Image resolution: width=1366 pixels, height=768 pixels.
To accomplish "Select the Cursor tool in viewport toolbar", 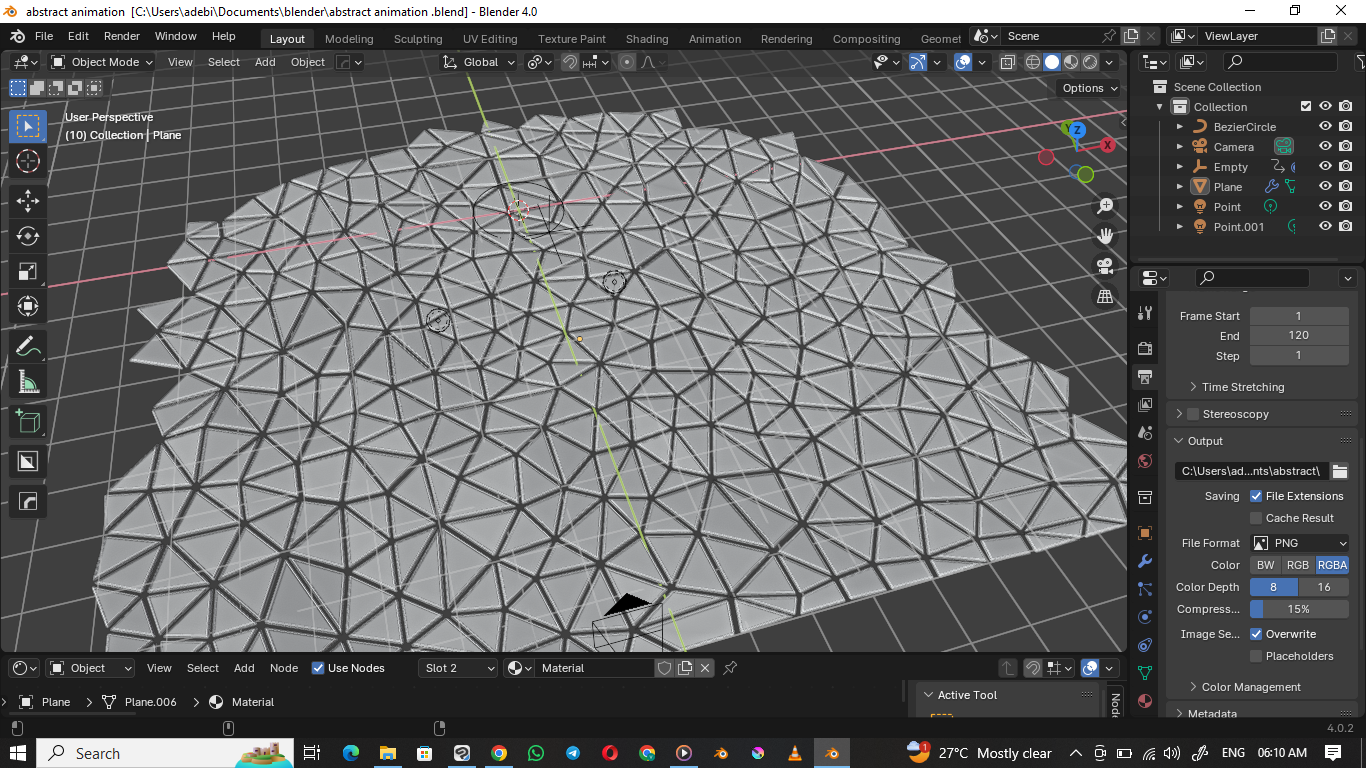I will pyautogui.click(x=28, y=161).
